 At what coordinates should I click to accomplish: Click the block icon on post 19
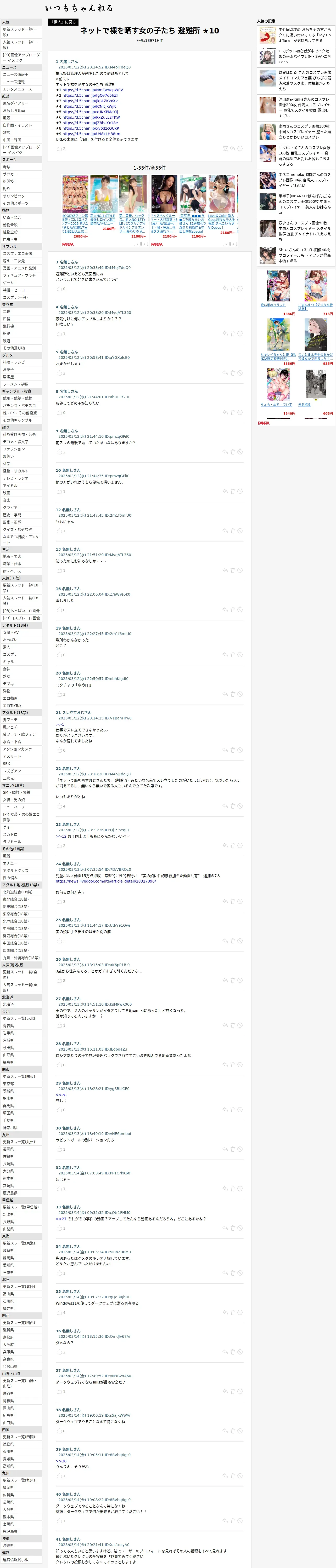click(240, 655)
